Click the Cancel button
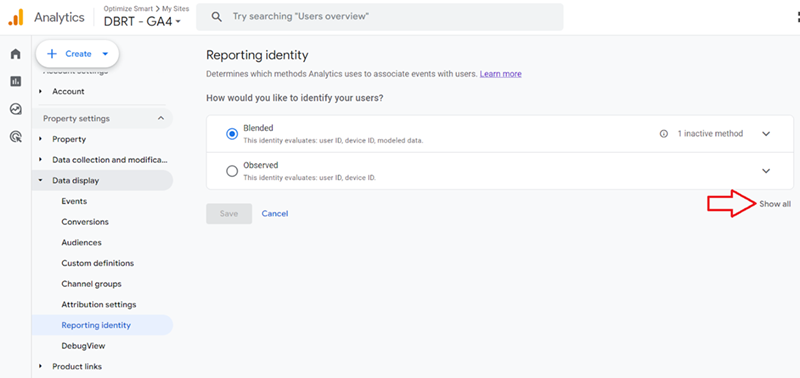 click(x=275, y=214)
